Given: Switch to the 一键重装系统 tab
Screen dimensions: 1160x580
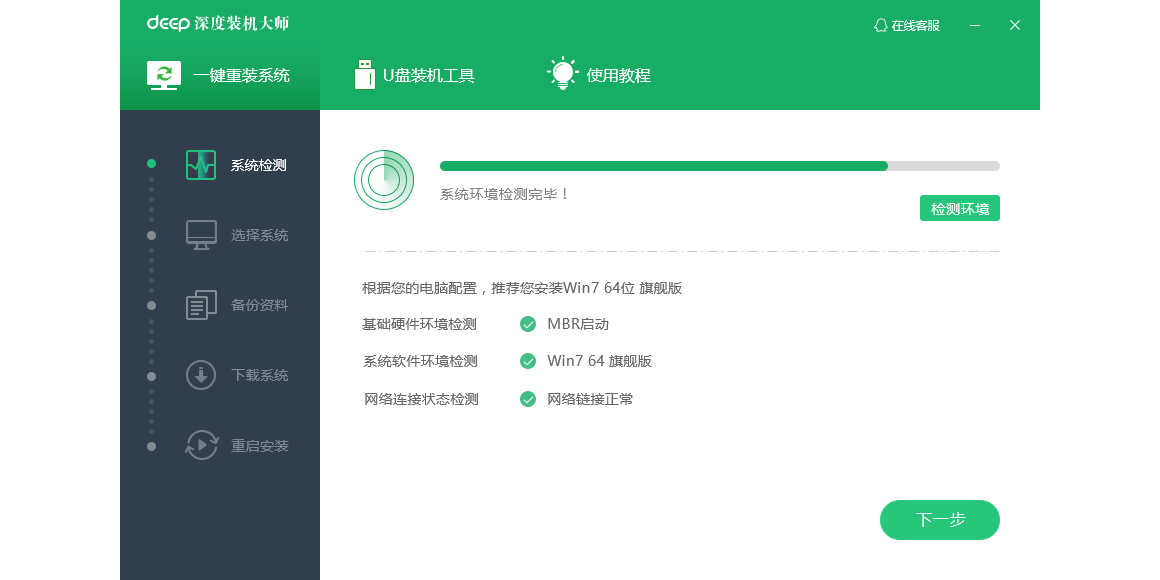Looking at the screenshot, I should (219, 73).
